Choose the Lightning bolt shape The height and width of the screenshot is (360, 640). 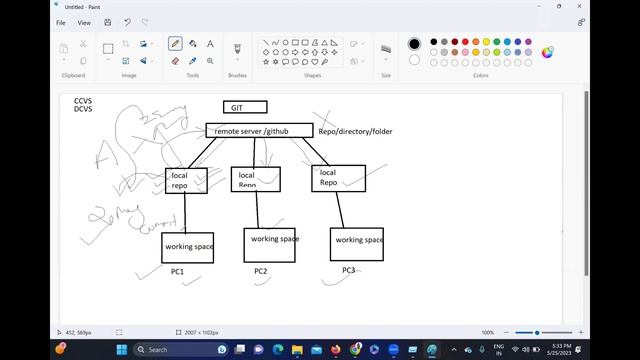click(x=324, y=62)
